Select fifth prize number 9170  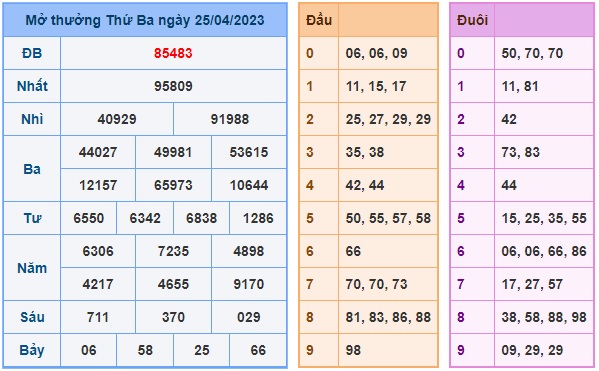[249, 284]
